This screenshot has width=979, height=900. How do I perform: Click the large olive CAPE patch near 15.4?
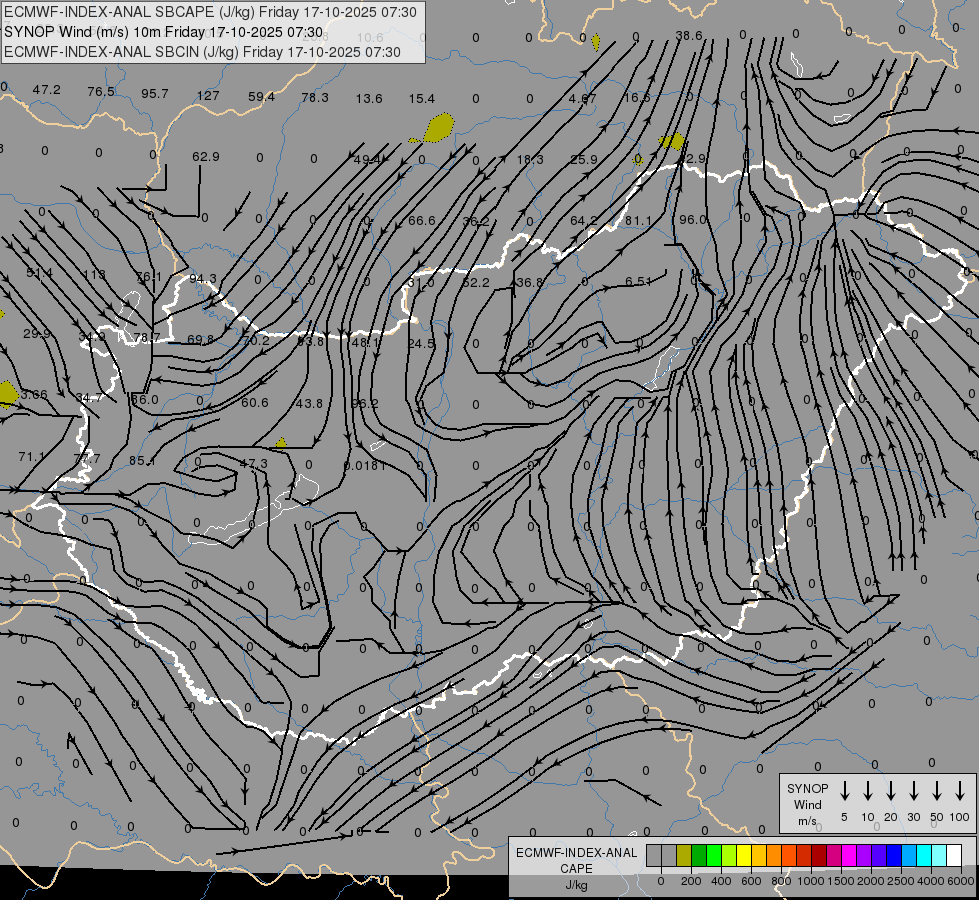point(438,127)
